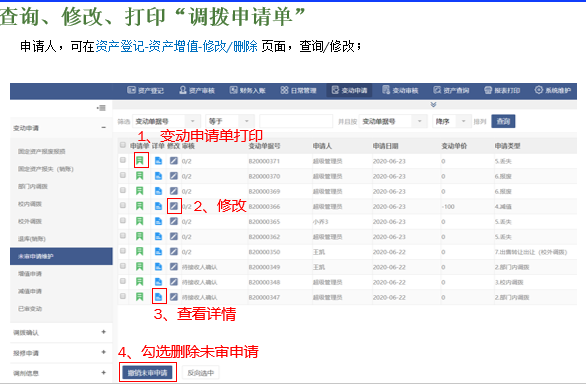The height and width of the screenshot is (384, 586).
Task: Open 校内调拨 in the sidebar
Action: (30, 204)
